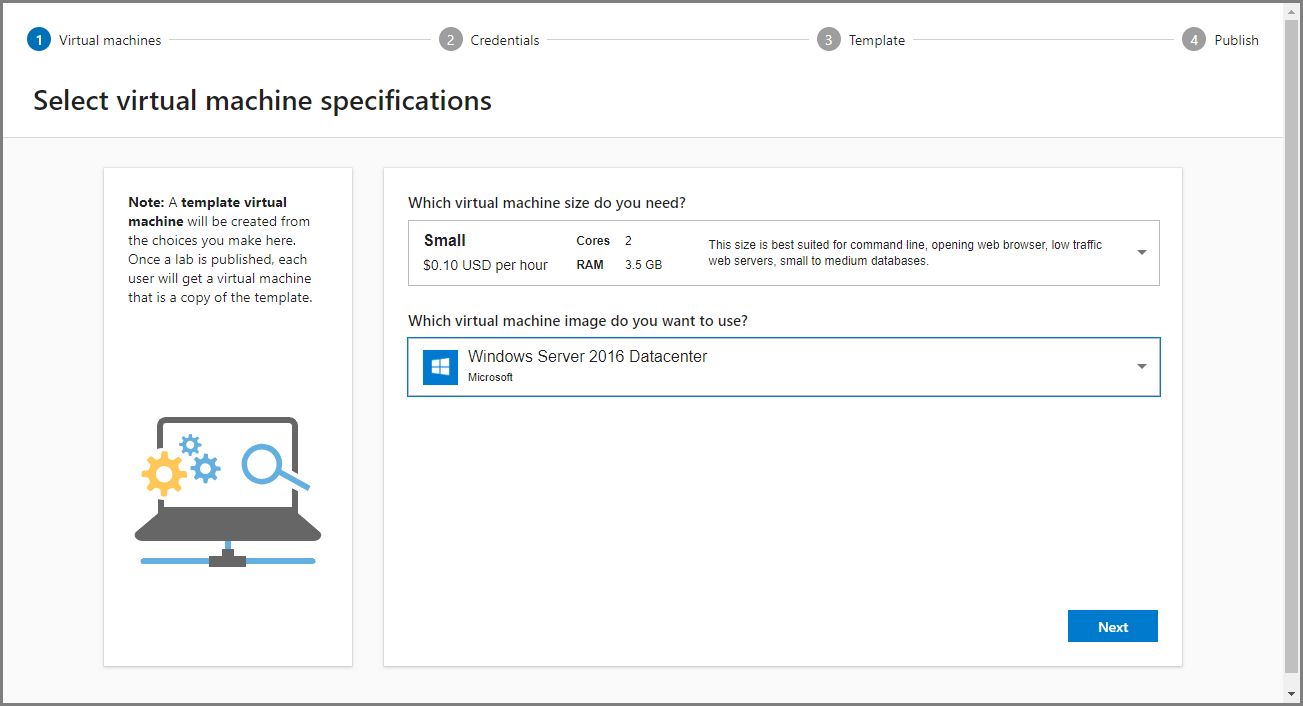The height and width of the screenshot is (706, 1303).
Task: Click the Windows logo image icon
Action: pos(440,367)
